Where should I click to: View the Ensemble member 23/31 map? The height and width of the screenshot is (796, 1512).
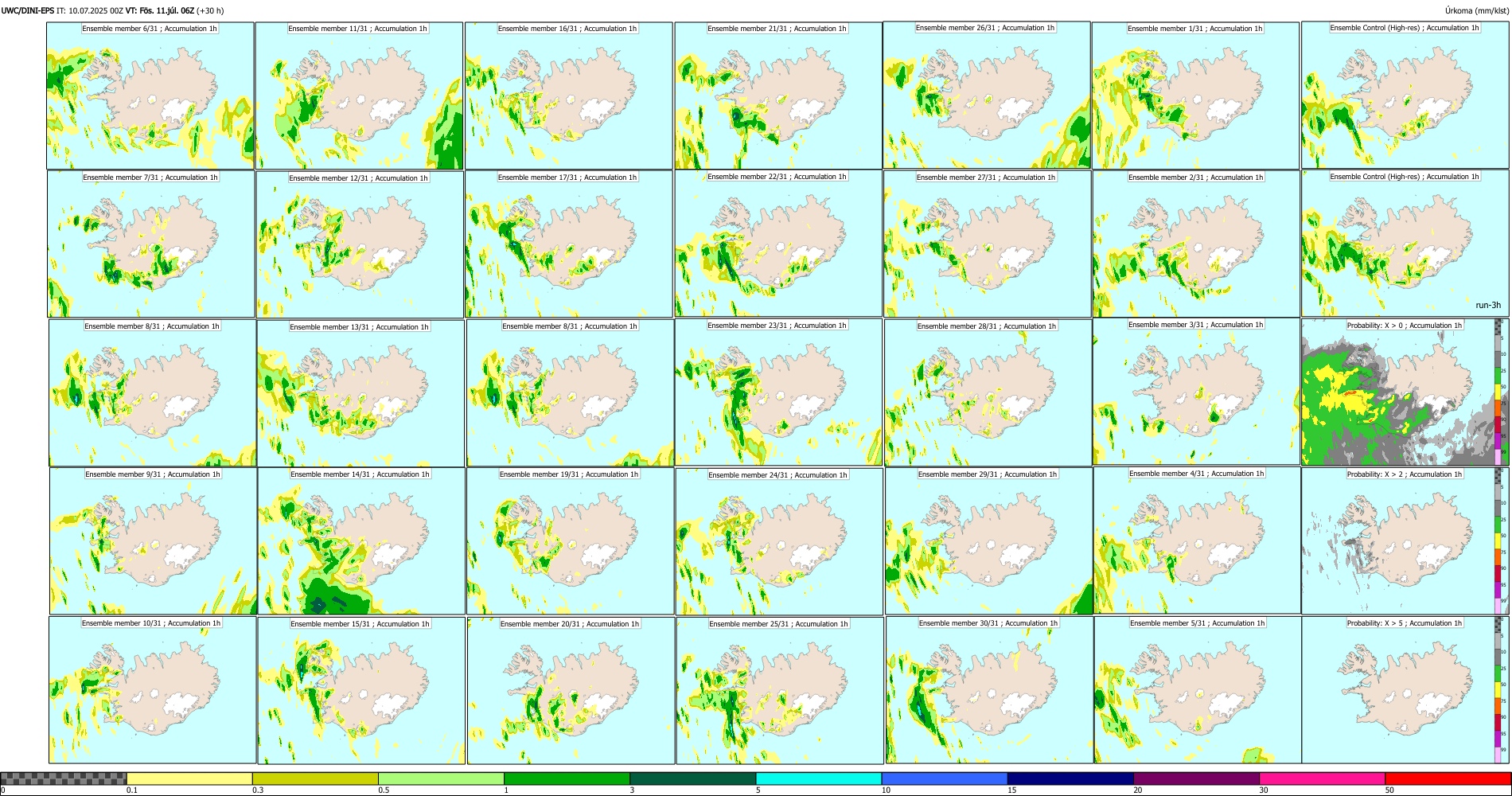point(778,392)
